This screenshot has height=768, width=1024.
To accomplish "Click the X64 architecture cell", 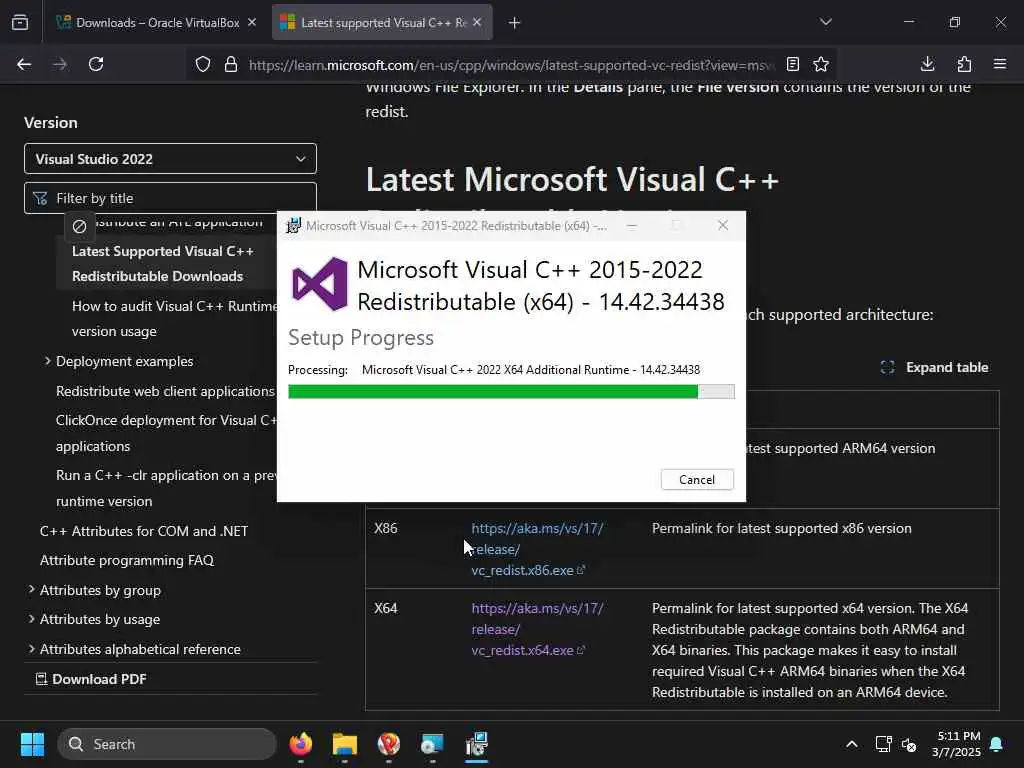I will pyautogui.click(x=386, y=608).
